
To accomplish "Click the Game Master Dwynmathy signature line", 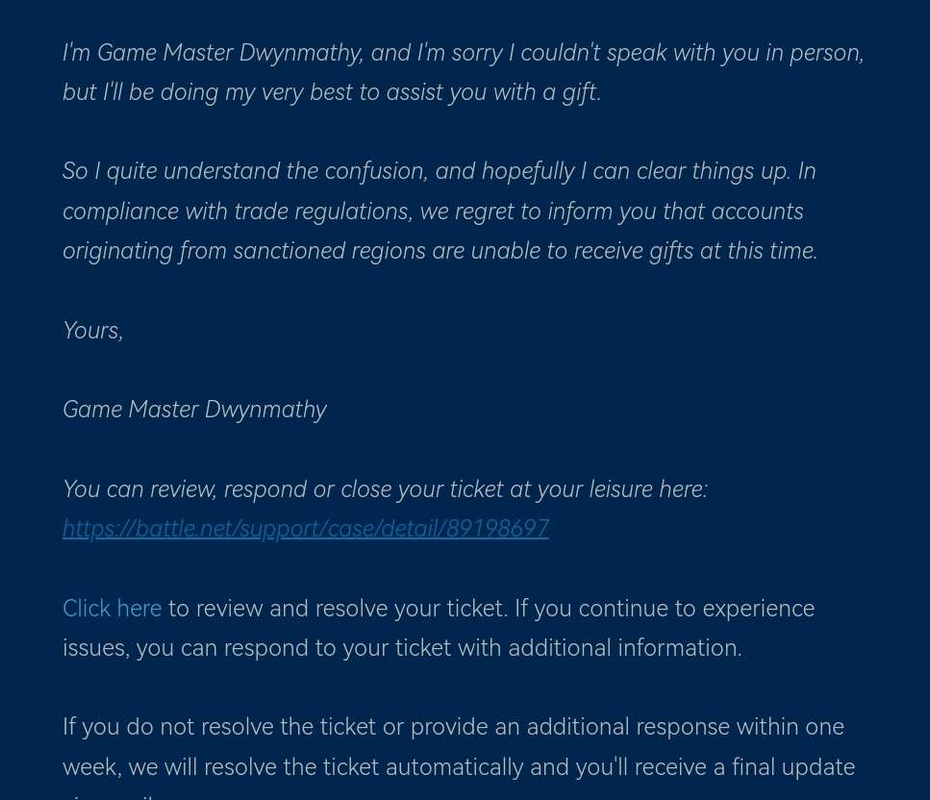I will (x=195, y=410).
